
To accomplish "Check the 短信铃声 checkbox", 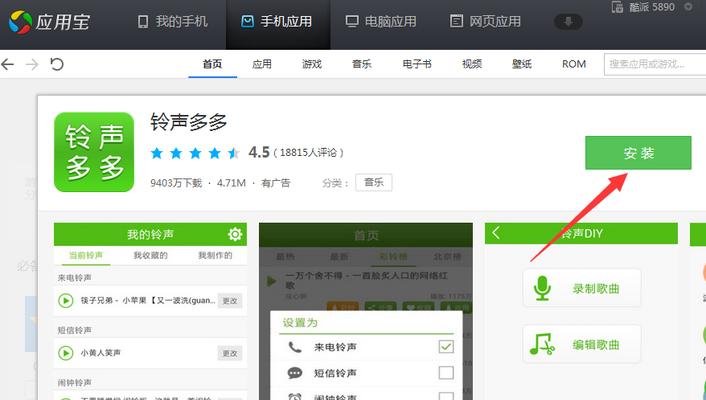I will (446, 373).
